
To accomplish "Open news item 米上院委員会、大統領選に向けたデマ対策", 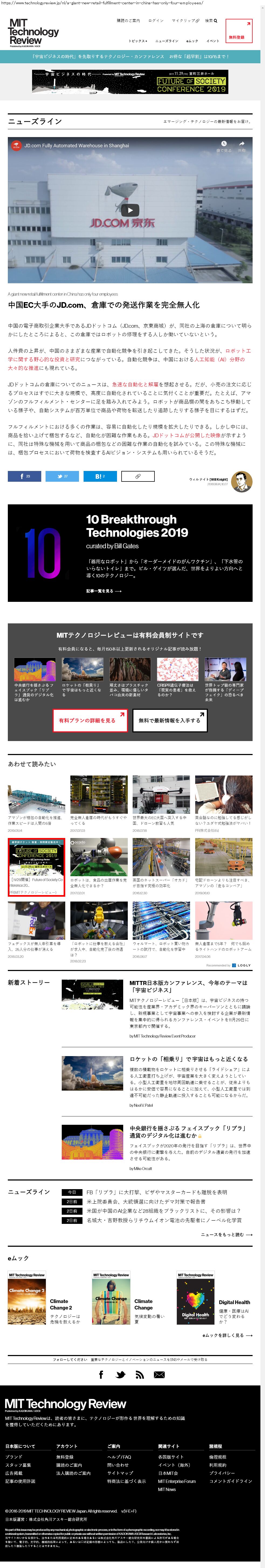I will click(x=146, y=1202).
